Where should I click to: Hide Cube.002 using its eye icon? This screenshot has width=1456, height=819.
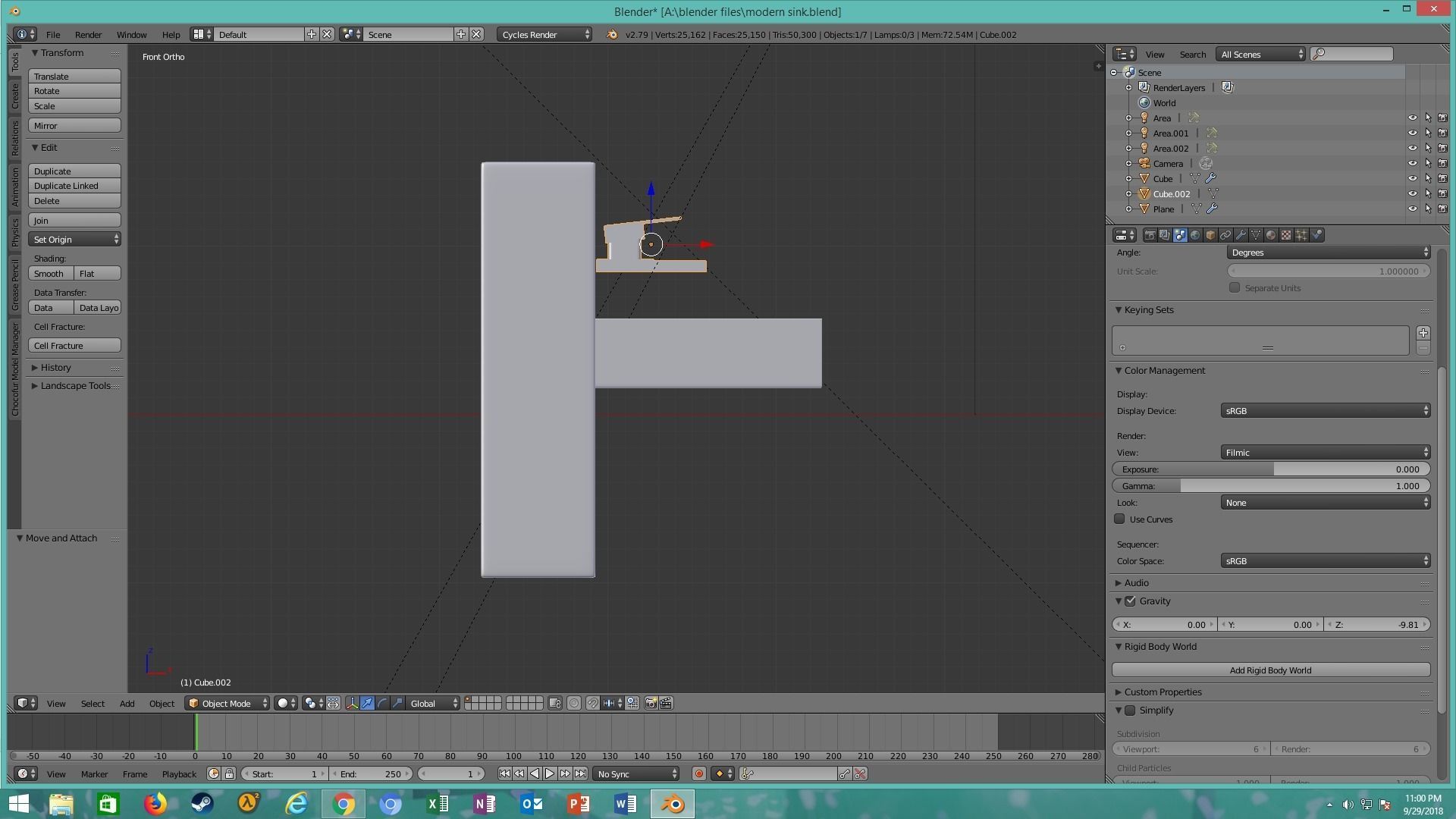[1412, 194]
